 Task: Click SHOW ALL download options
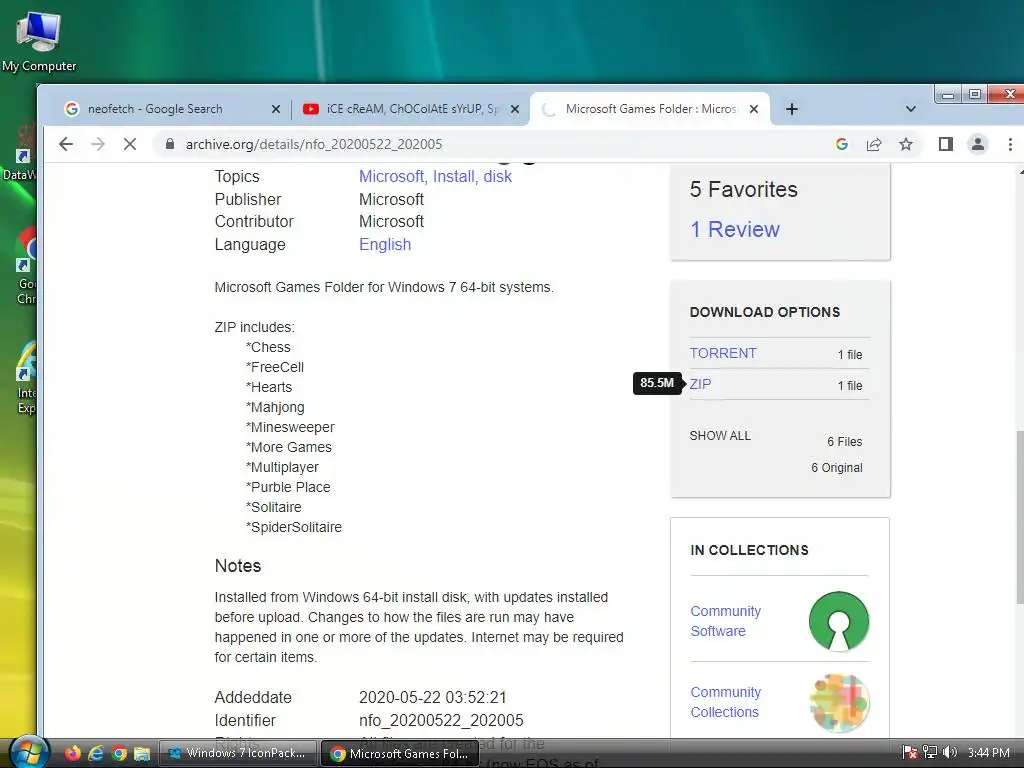pyautogui.click(x=720, y=436)
